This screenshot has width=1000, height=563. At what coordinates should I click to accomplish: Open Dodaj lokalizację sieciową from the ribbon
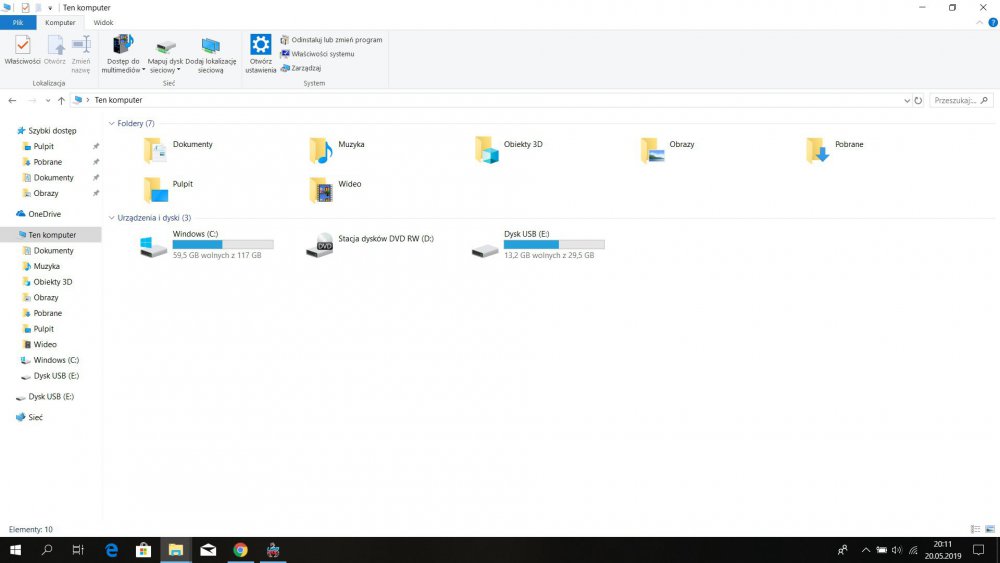click(210, 52)
